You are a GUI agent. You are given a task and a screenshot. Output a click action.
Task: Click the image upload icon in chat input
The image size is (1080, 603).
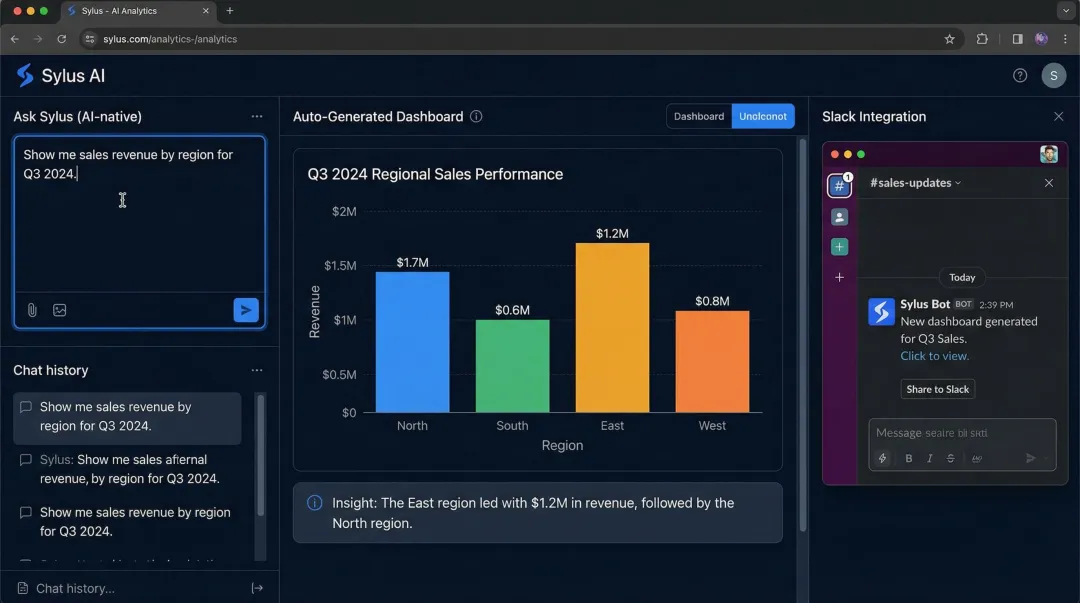pos(60,310)
